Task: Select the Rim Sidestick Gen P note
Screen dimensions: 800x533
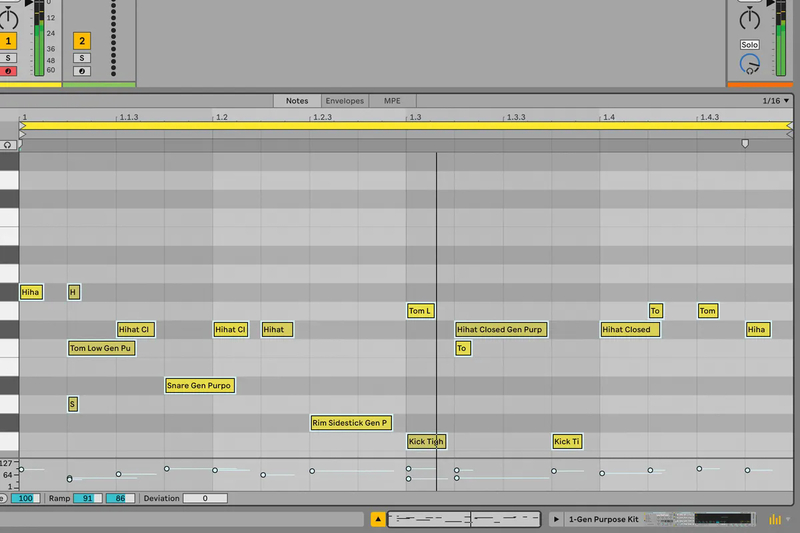Action: (351, 423)
